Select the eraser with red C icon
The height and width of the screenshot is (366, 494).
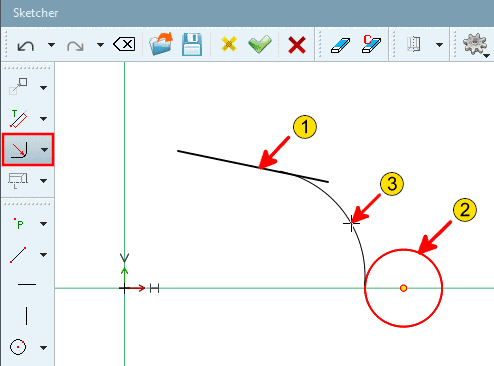(371, 44)
